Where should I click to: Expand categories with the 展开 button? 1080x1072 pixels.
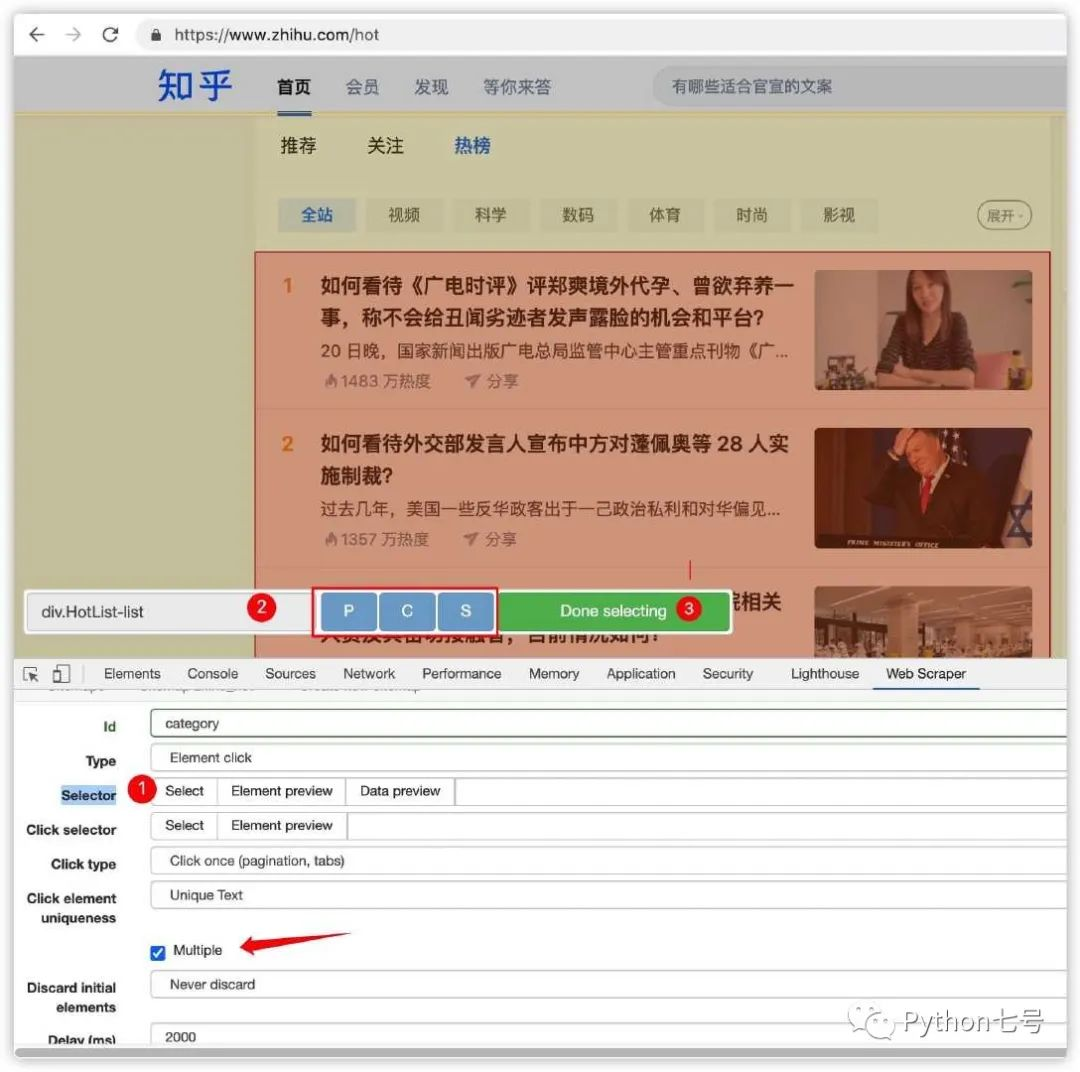click(1004, 216)
